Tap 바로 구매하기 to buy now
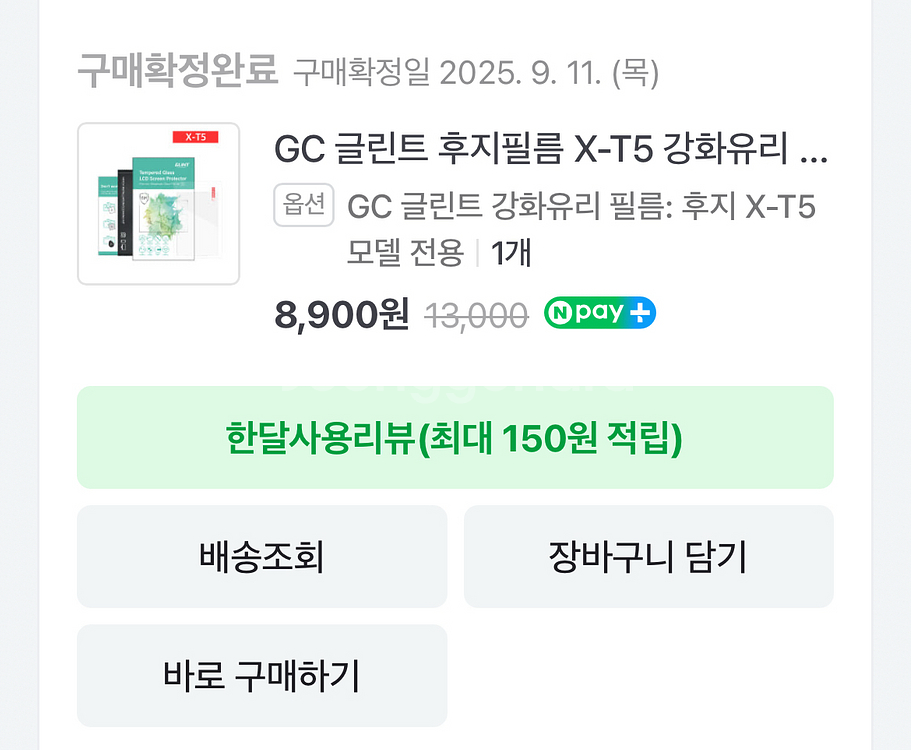This screenshot has height=750, width=911. (262, 676)
